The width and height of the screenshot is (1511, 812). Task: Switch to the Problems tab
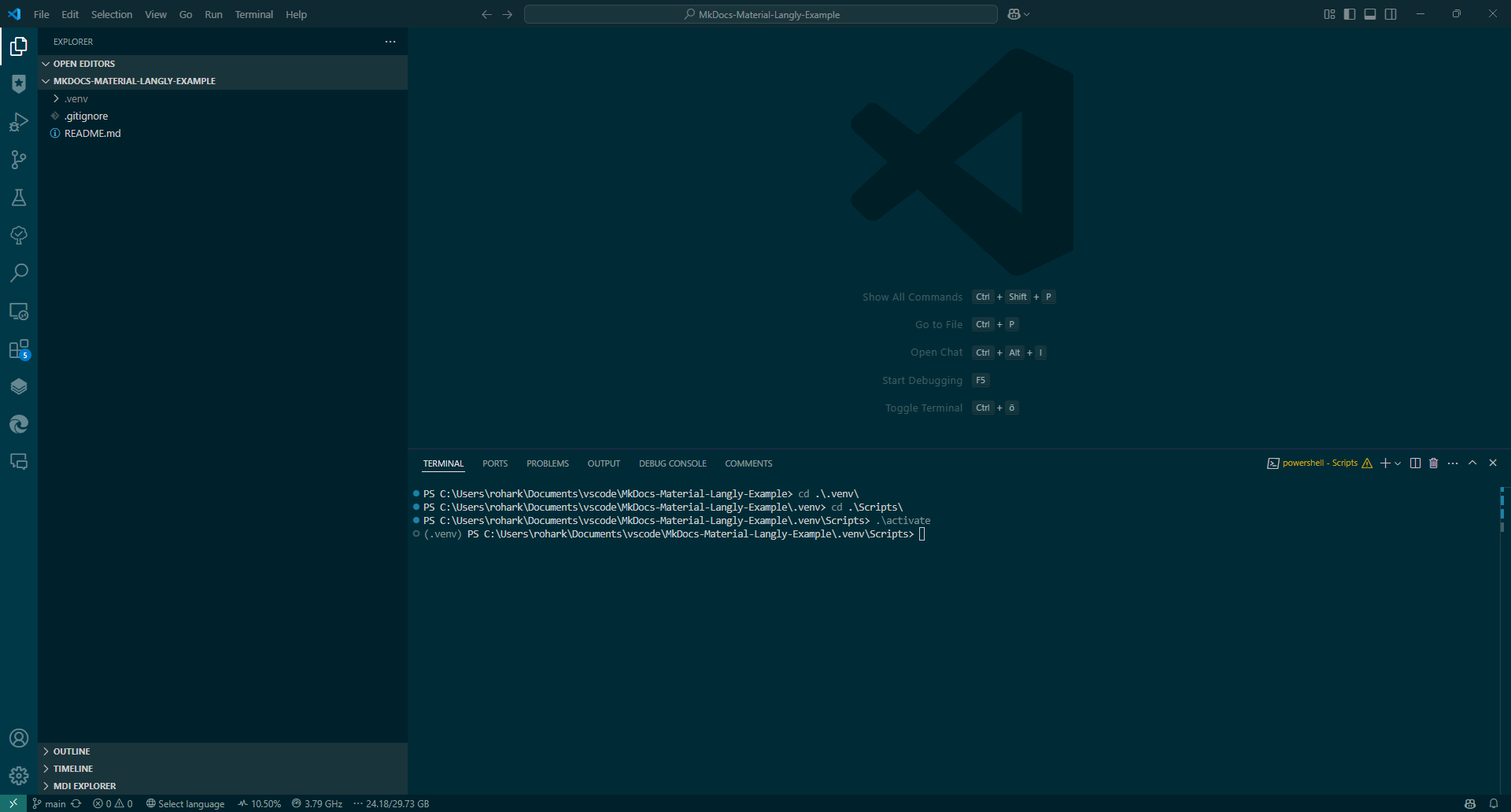548,463
